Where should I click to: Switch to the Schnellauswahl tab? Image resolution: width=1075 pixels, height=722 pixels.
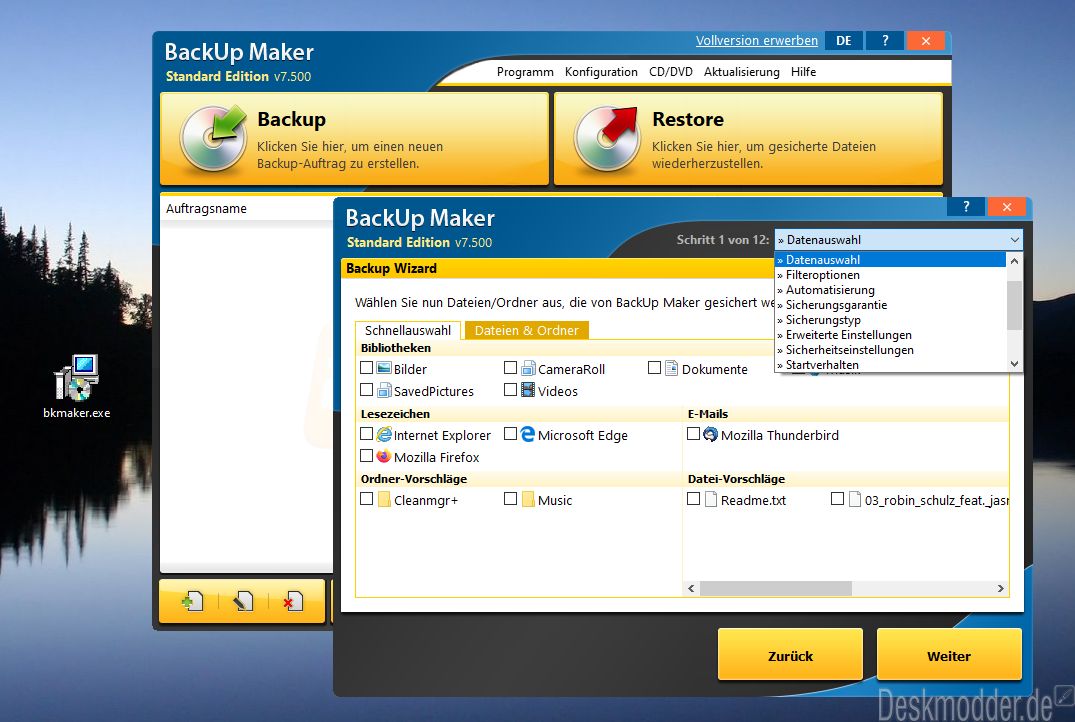click(408, 330)
